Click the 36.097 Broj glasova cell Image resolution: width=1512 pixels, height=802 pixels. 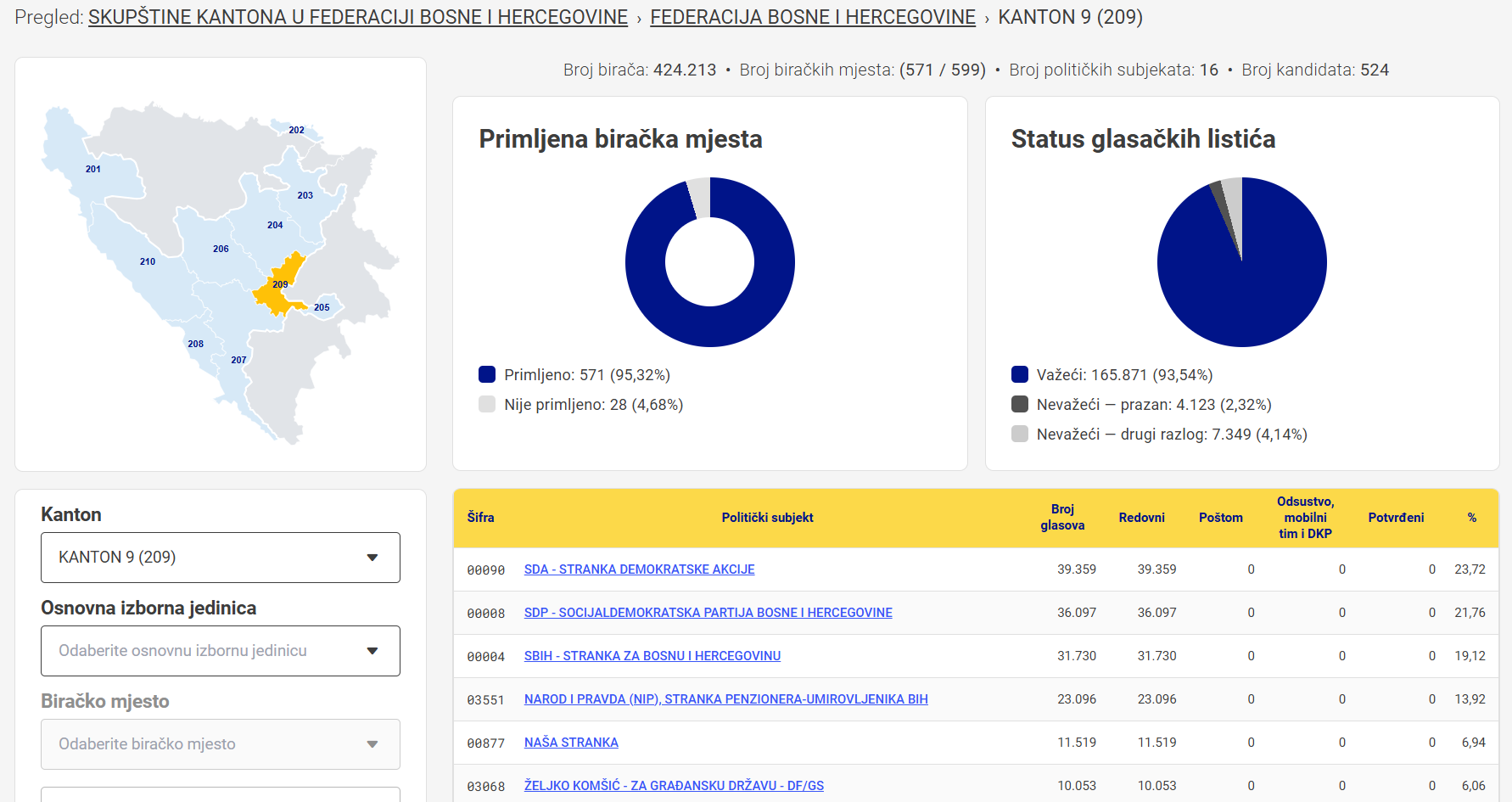click(x=1077, y=613)
